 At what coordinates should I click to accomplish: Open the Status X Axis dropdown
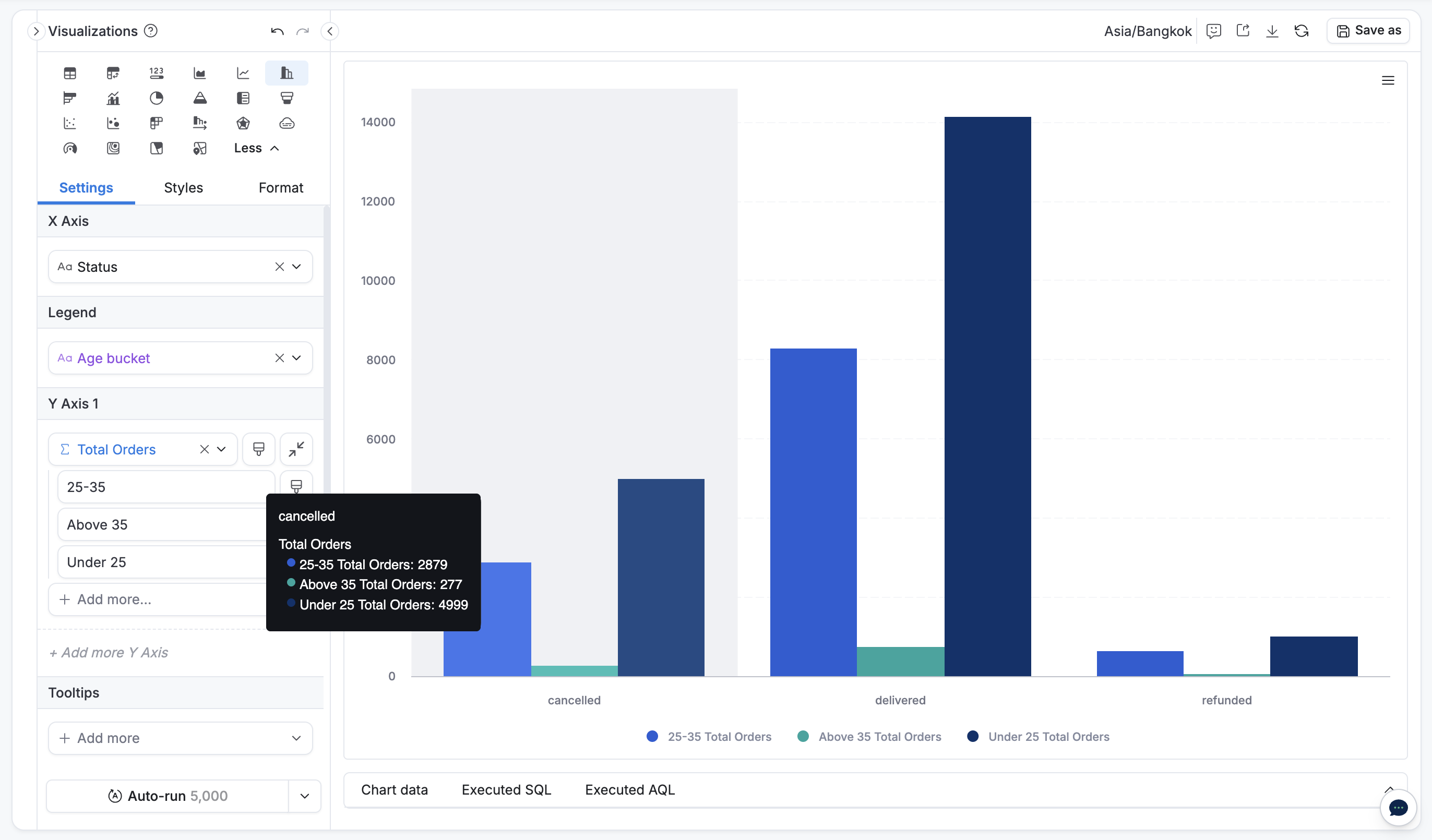pos(296,267)
